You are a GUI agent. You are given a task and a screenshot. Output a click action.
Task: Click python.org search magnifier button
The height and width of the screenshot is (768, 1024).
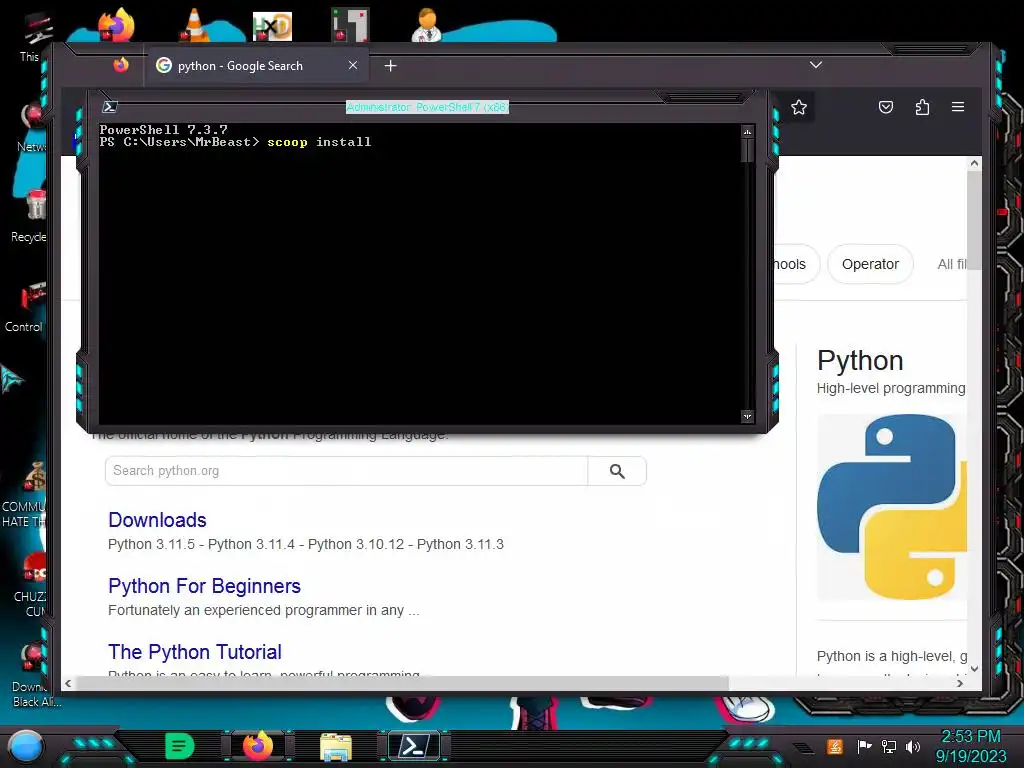pyautogui.click(x=617, y=471)
